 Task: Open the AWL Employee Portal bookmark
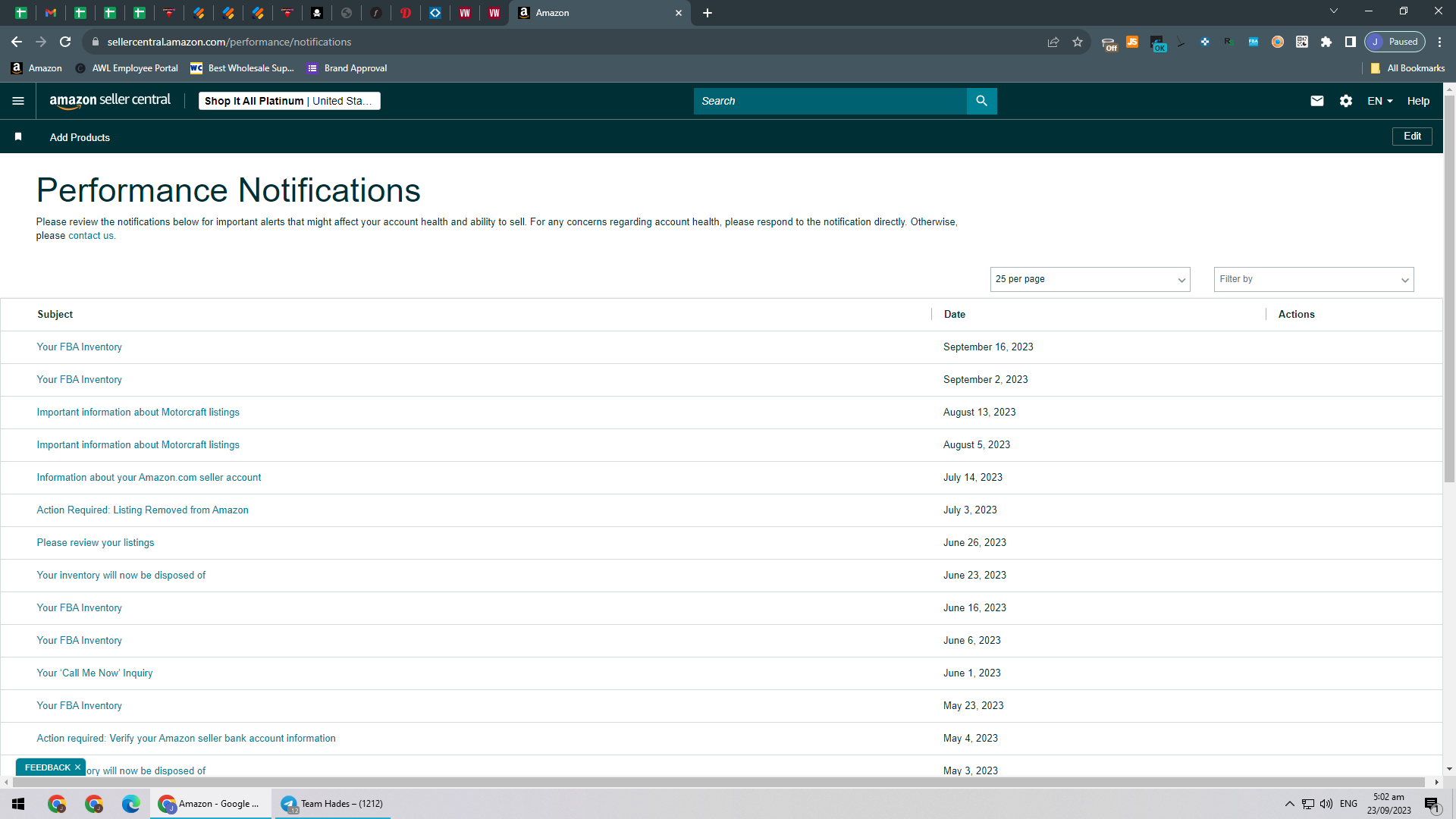(127, 68)
